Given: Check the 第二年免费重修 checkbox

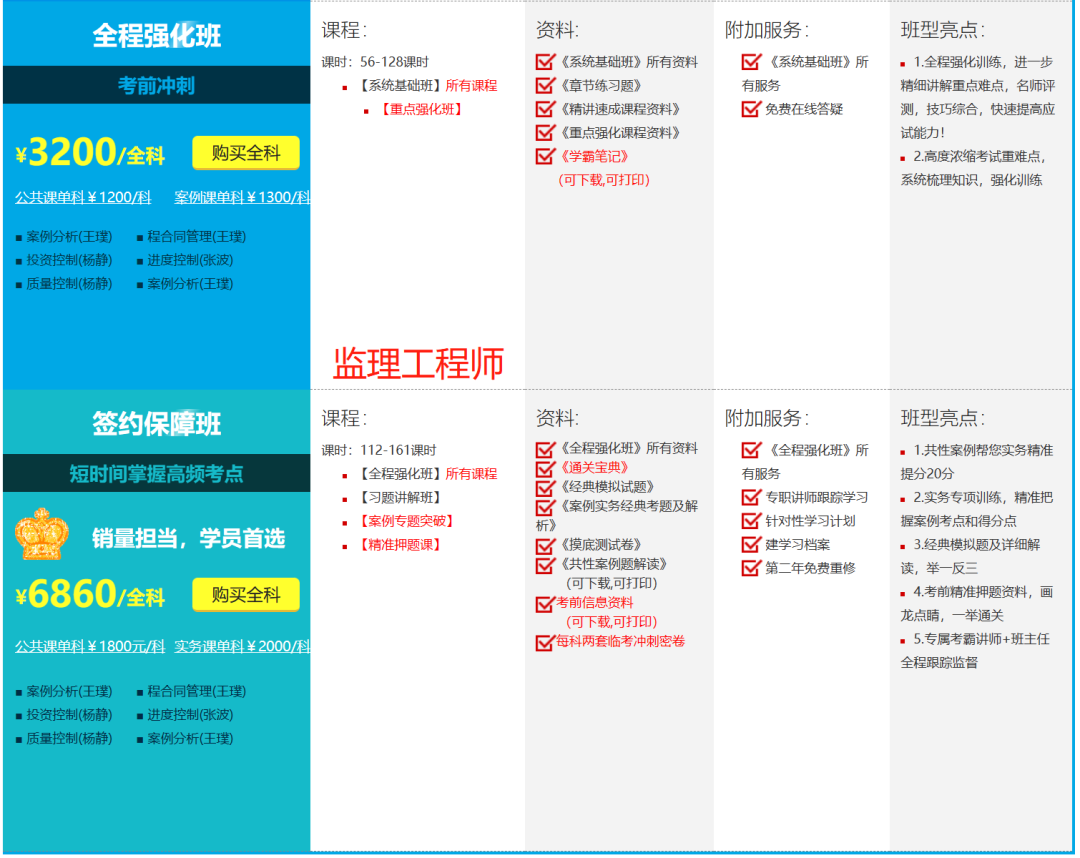Looking at the screenshot, I should tap(748, 568).
